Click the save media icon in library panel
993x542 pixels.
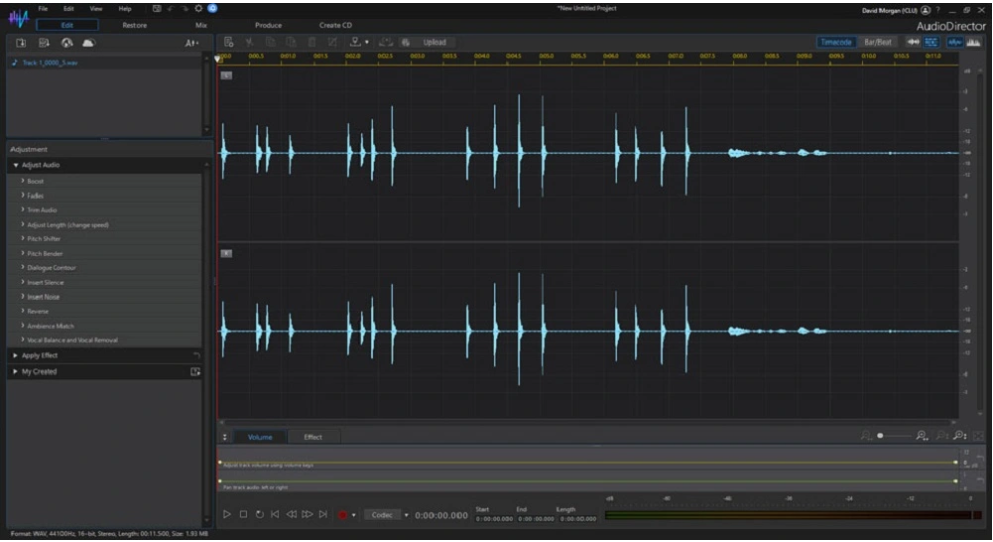(x=44, y=43)
